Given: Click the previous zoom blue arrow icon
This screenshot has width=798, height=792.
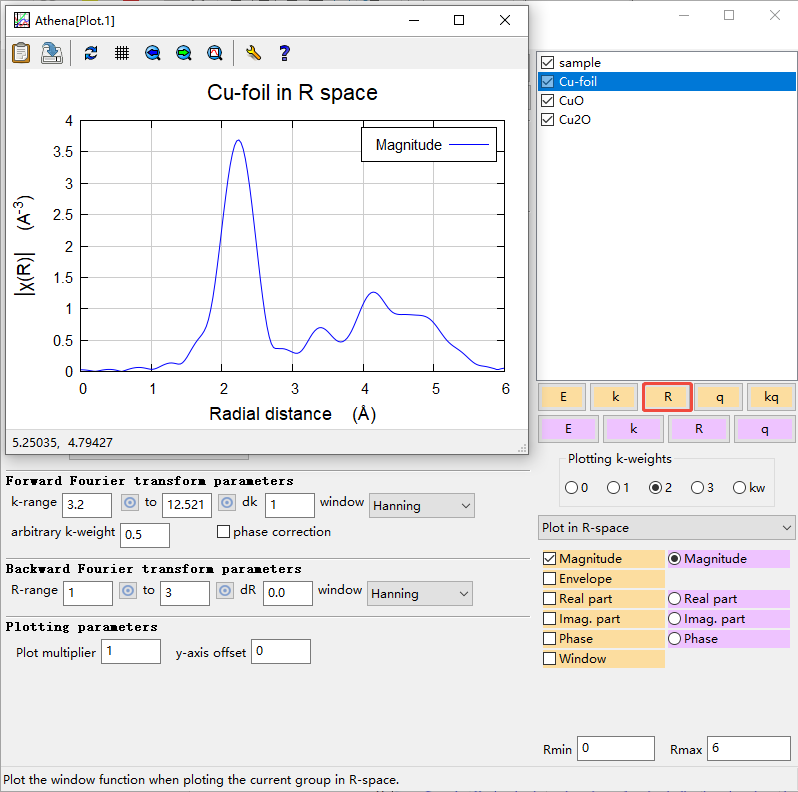Looking at the screenshot, I should (x=152, y=53).
